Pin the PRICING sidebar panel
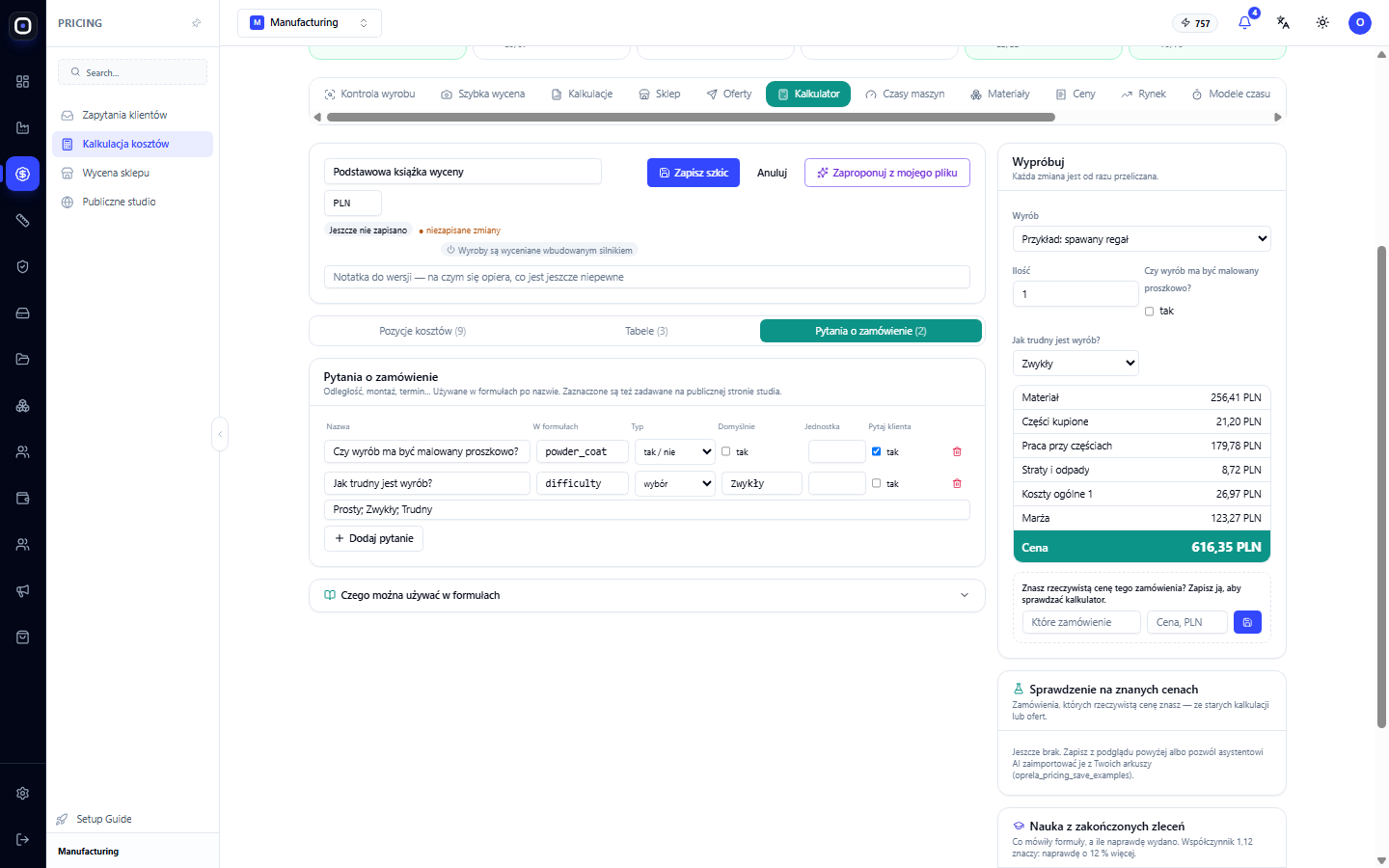The height and width of the screenshot is (868, 1389). 197,23
